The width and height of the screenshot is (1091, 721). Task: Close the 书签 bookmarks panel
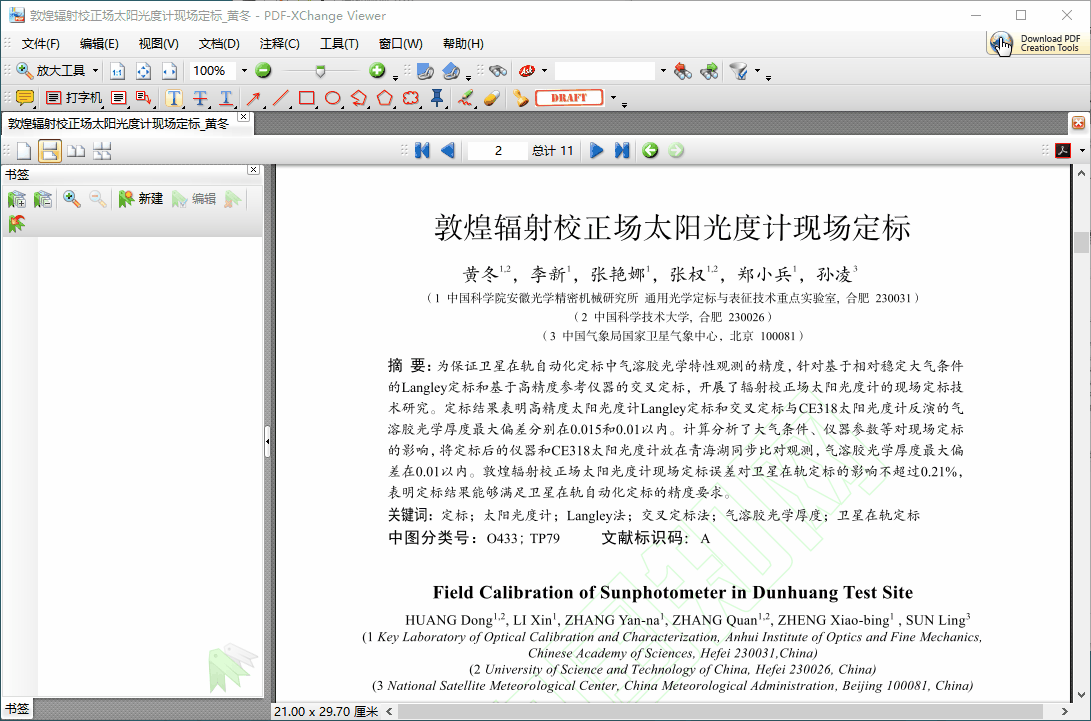253,170
